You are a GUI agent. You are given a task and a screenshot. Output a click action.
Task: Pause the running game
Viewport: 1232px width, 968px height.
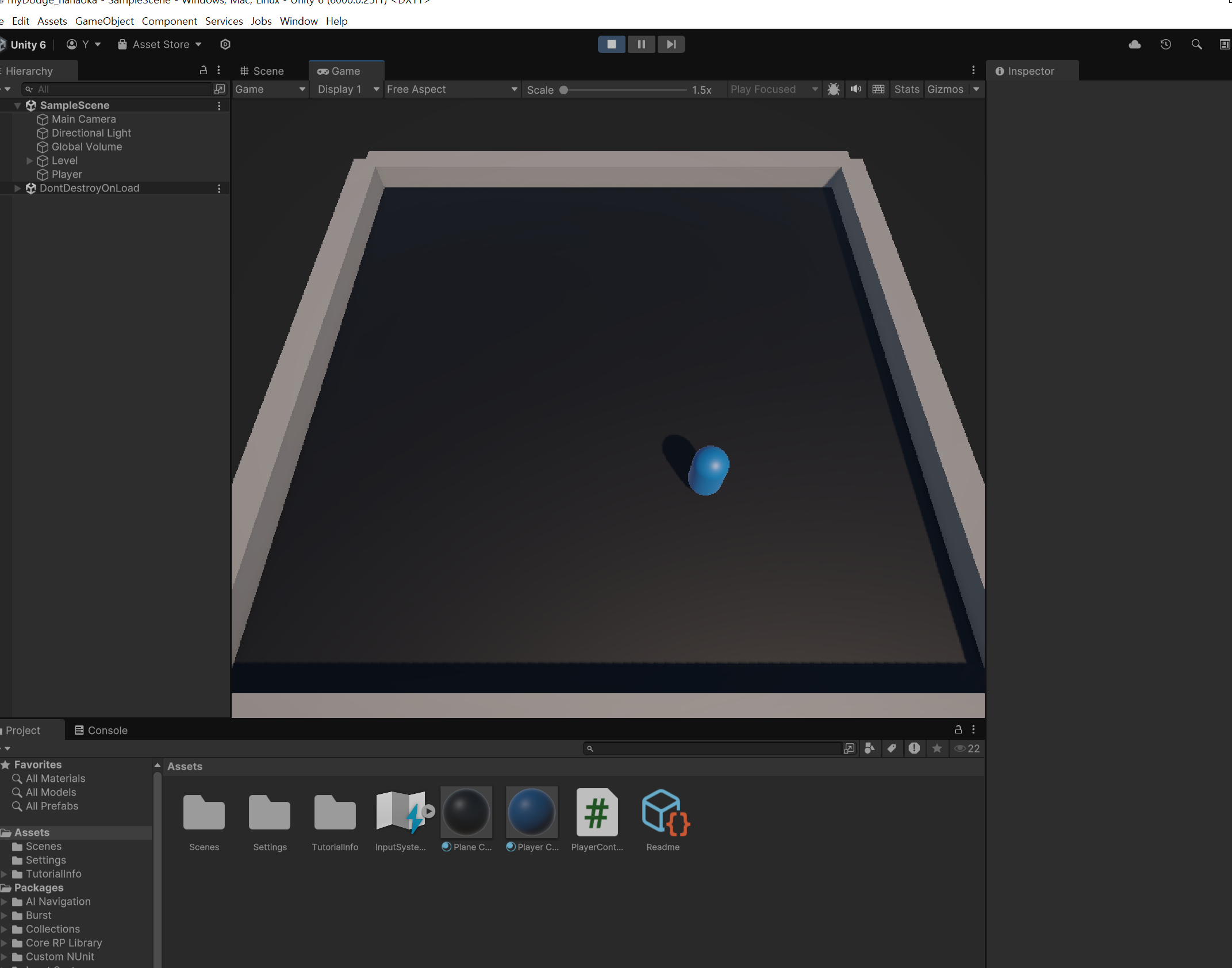[x=641, y=44]
